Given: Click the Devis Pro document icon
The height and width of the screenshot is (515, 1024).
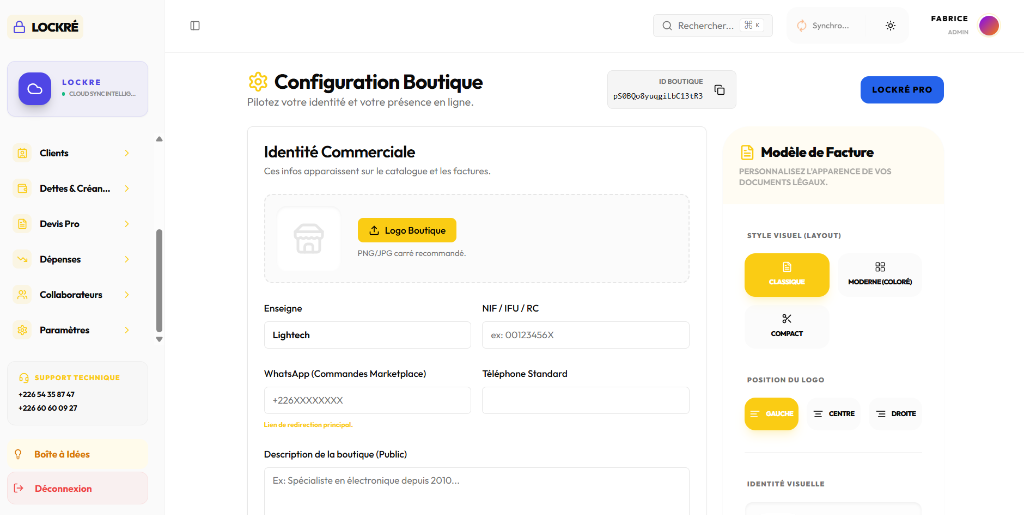Looking at the screenshot, I should pos(22,224).
